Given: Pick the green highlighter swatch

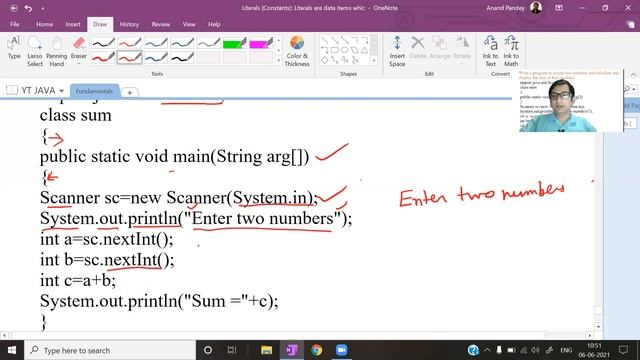Looking at the screenshot, I should 234,42.
